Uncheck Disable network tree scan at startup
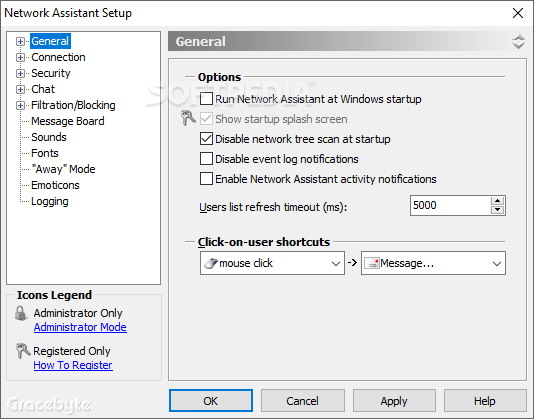This screenshot has width=534, height=419. pyautogui.click(x=206, y=139)
